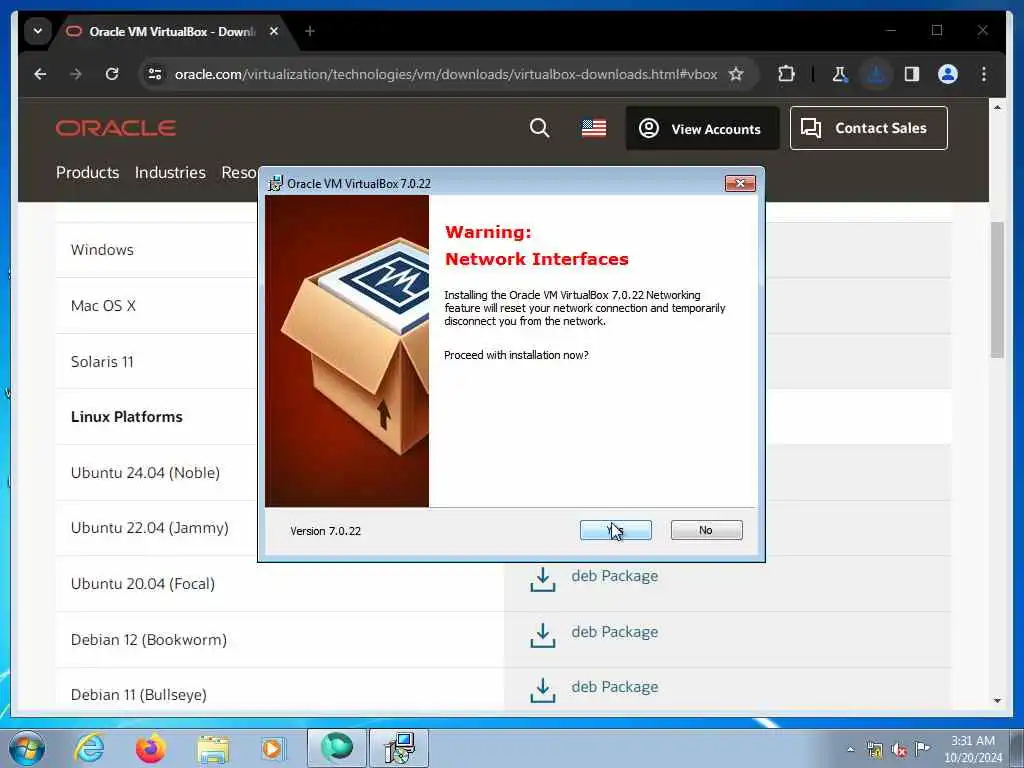
Task: Download deb Package for Ubuntu 20.04
Action: tap(615, 576)
